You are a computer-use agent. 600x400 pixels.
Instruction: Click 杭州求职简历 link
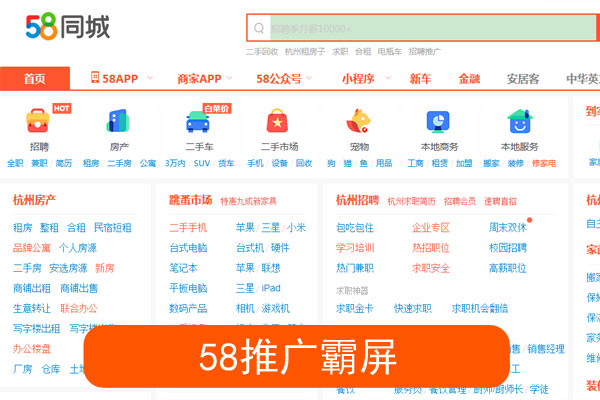point(411,201)
